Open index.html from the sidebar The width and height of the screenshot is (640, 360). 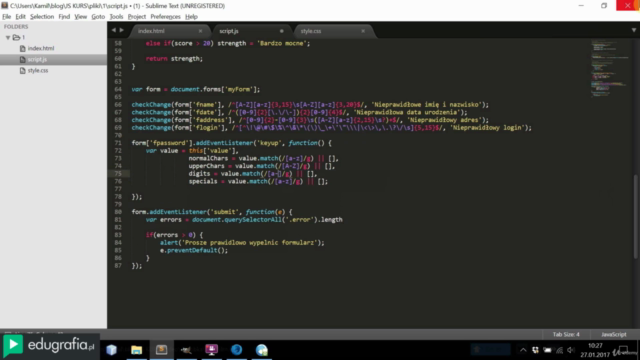point(41,48)
